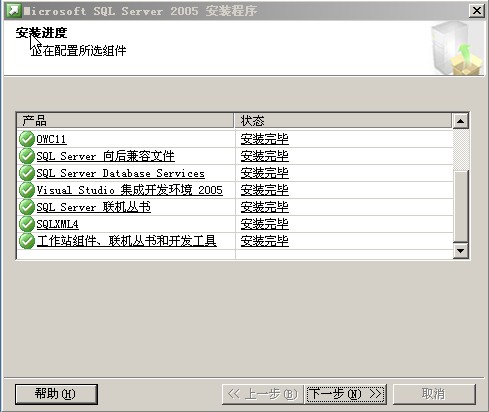Click the check icon for 工作站组件、联机丛书和开发工具
The width and height of the screenshot is (489, 412).
pos(27,241)
